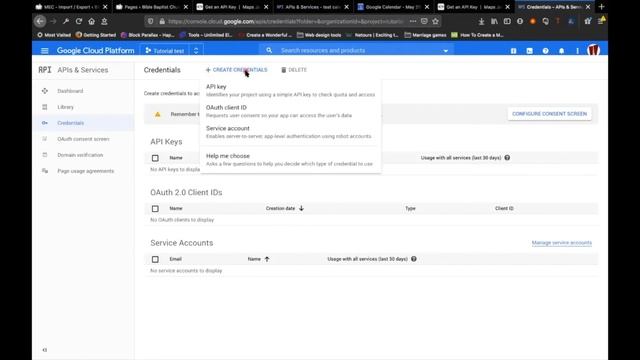The image size is (640, 360).
Task: Click the Delete button
Action: tap(294, 70)
